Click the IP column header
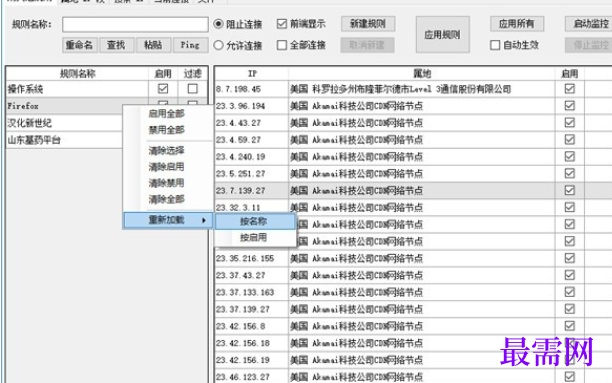 pos(252,73)
